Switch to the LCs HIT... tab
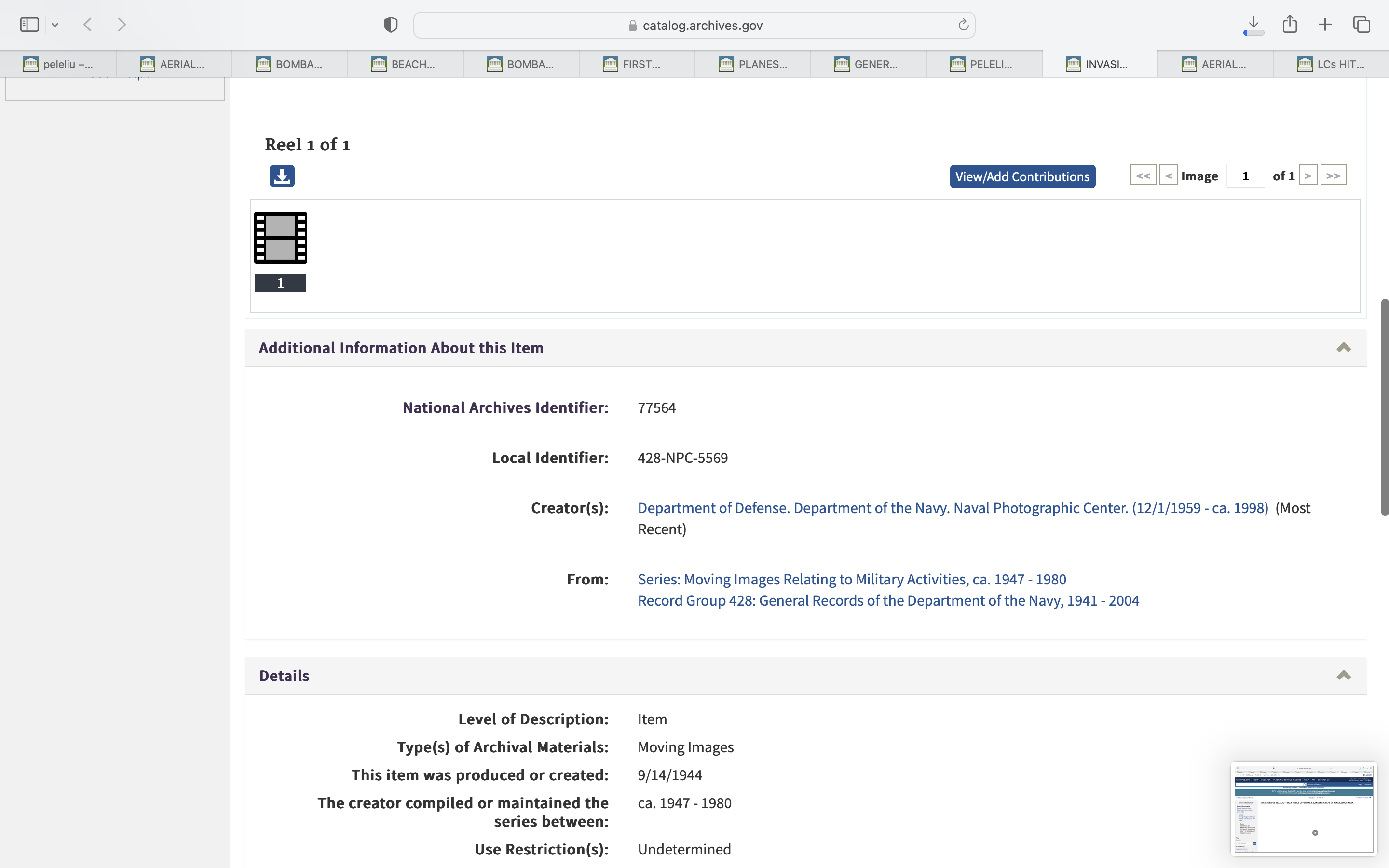 [1332, 64]
